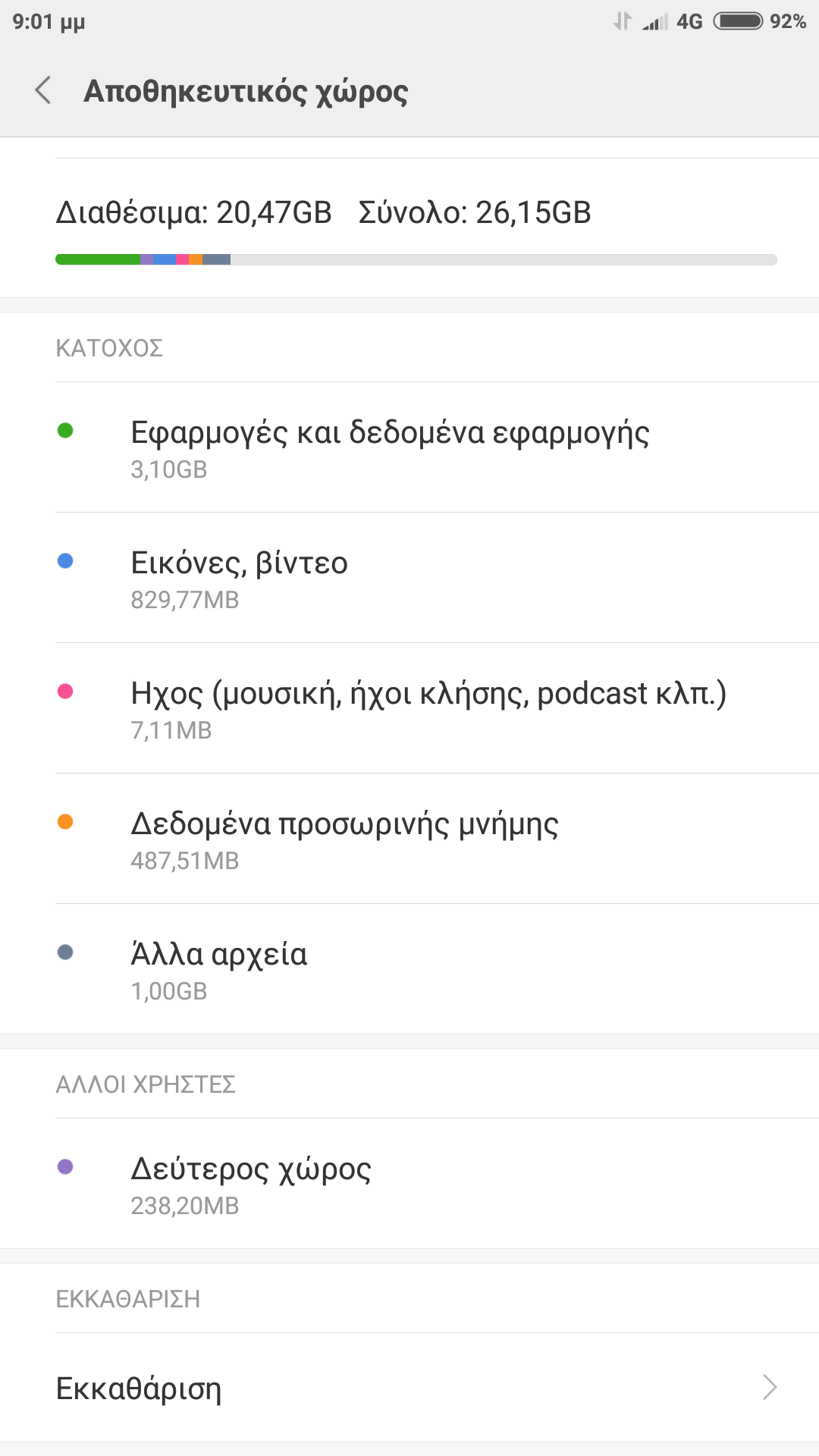This screenshot has width=819, height=1456.
Task: Open Ήχος (μουσική, ήχοι κλήσης) entry
Action: point(428,708)
